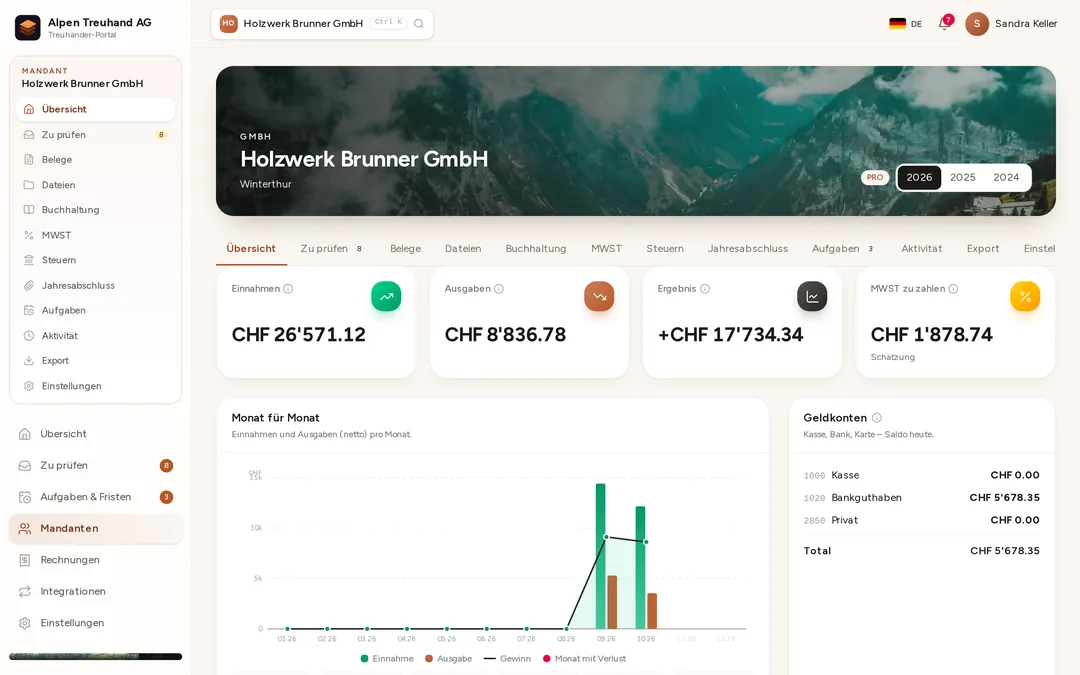Screen dimensions: 1080x675
Task: Click the notification bell icon
Action: click(x=944, y=23)
